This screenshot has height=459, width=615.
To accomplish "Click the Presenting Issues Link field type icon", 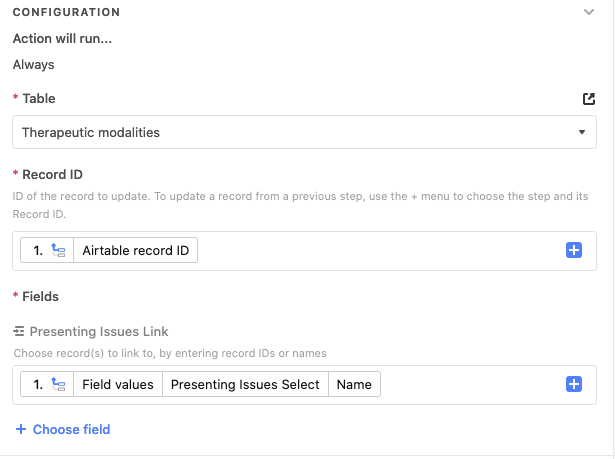I will pos(19,331).
